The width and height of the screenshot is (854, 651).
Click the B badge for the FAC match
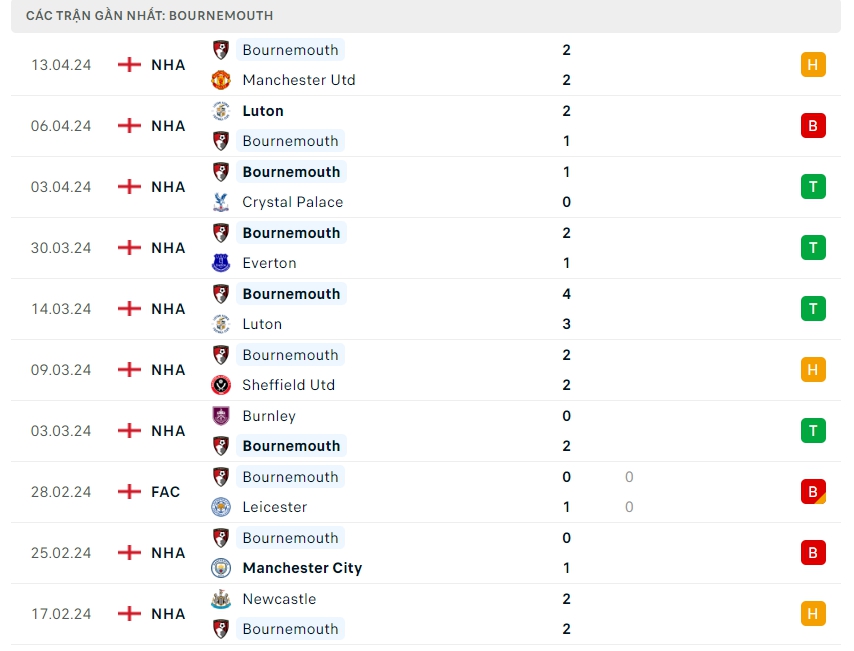pos(813,492)
